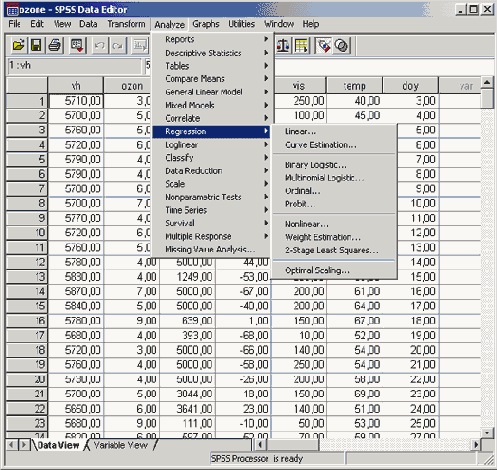Choose Ordinal regression option

coord(334,191)
